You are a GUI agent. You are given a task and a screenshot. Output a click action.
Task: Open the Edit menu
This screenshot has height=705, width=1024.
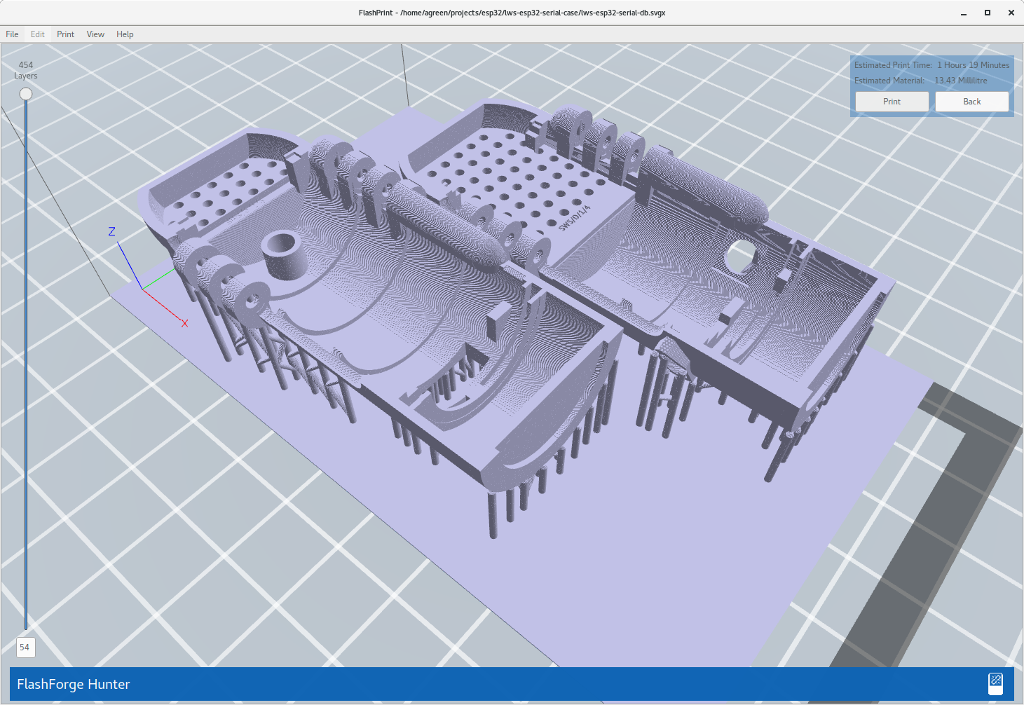[38, 34]
